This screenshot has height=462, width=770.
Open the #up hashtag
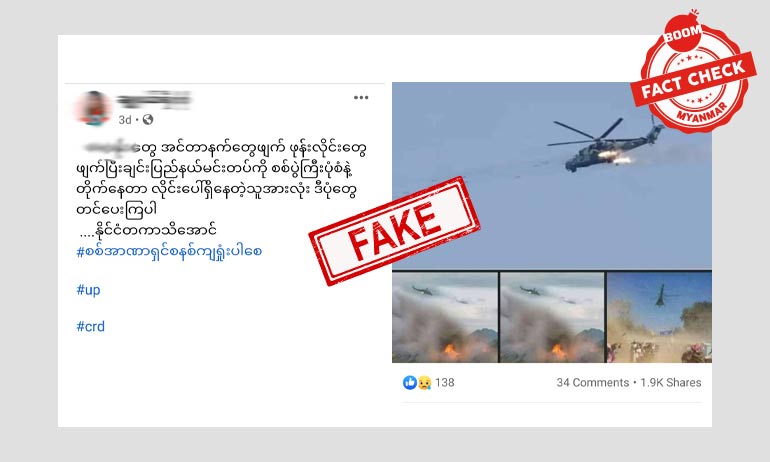point(88,290)
